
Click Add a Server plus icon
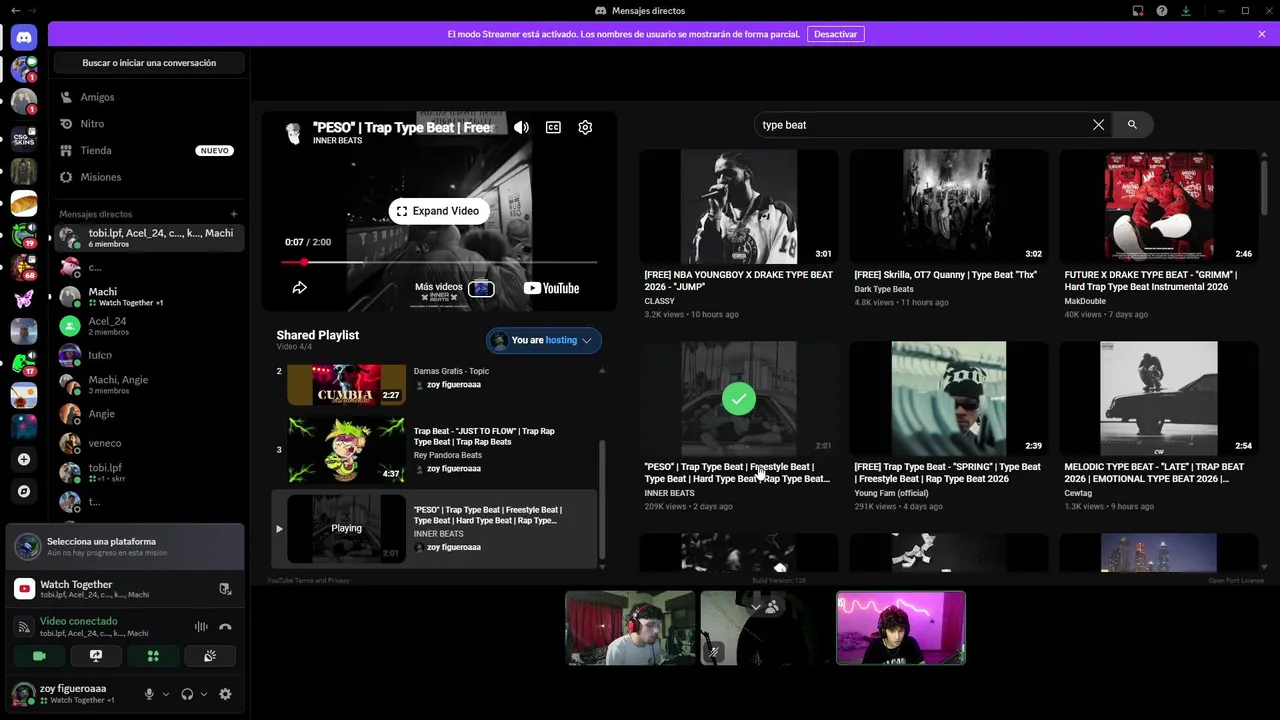[24, 459]
